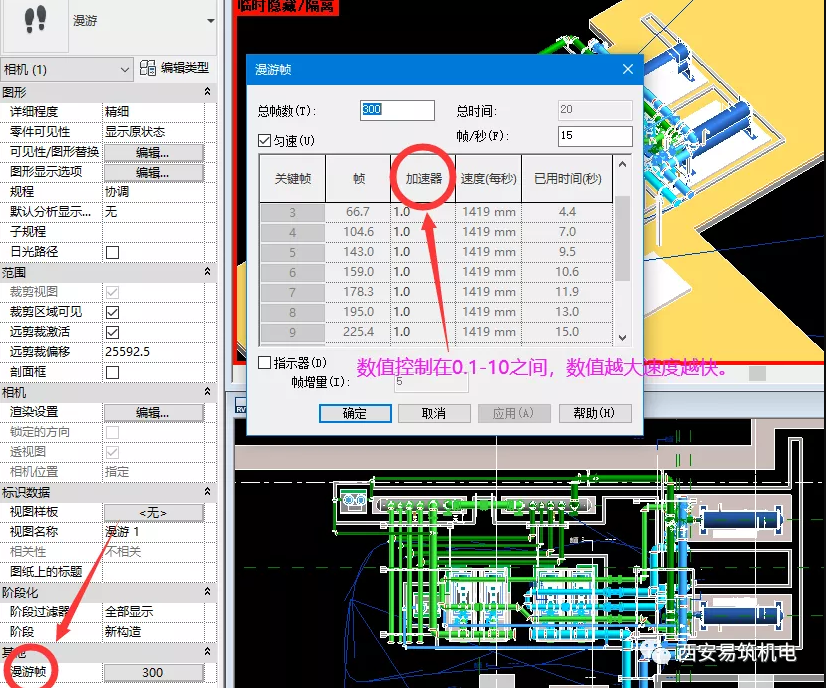Click the 总帧数 input field
This screenshot has width=826, height=688.
click(397, 110)
